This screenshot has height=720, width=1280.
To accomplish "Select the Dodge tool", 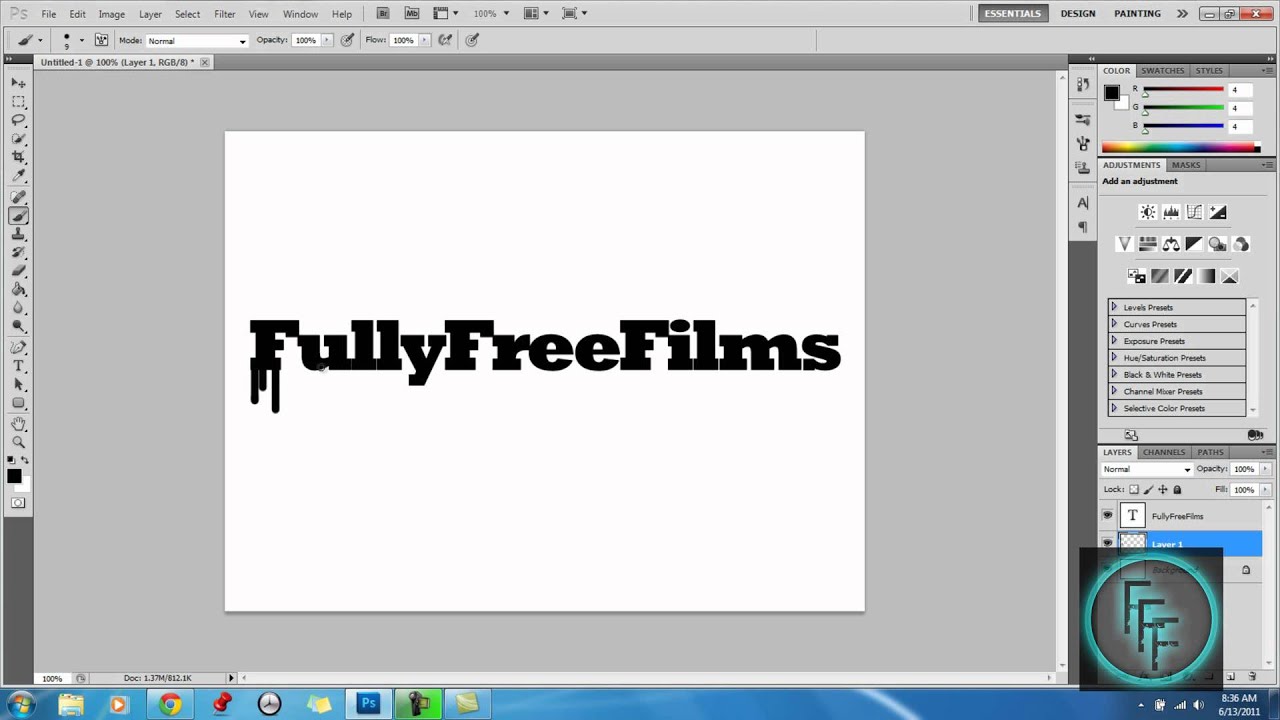I will coord(18,327).
